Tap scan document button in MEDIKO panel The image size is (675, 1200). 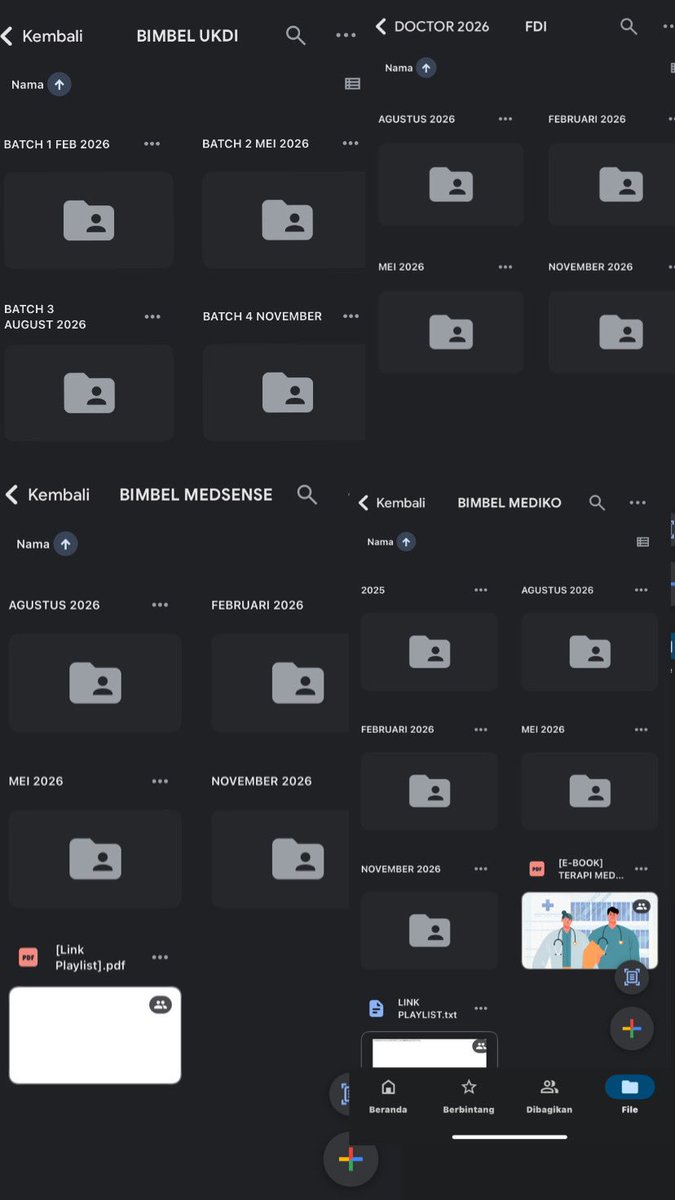632,977
